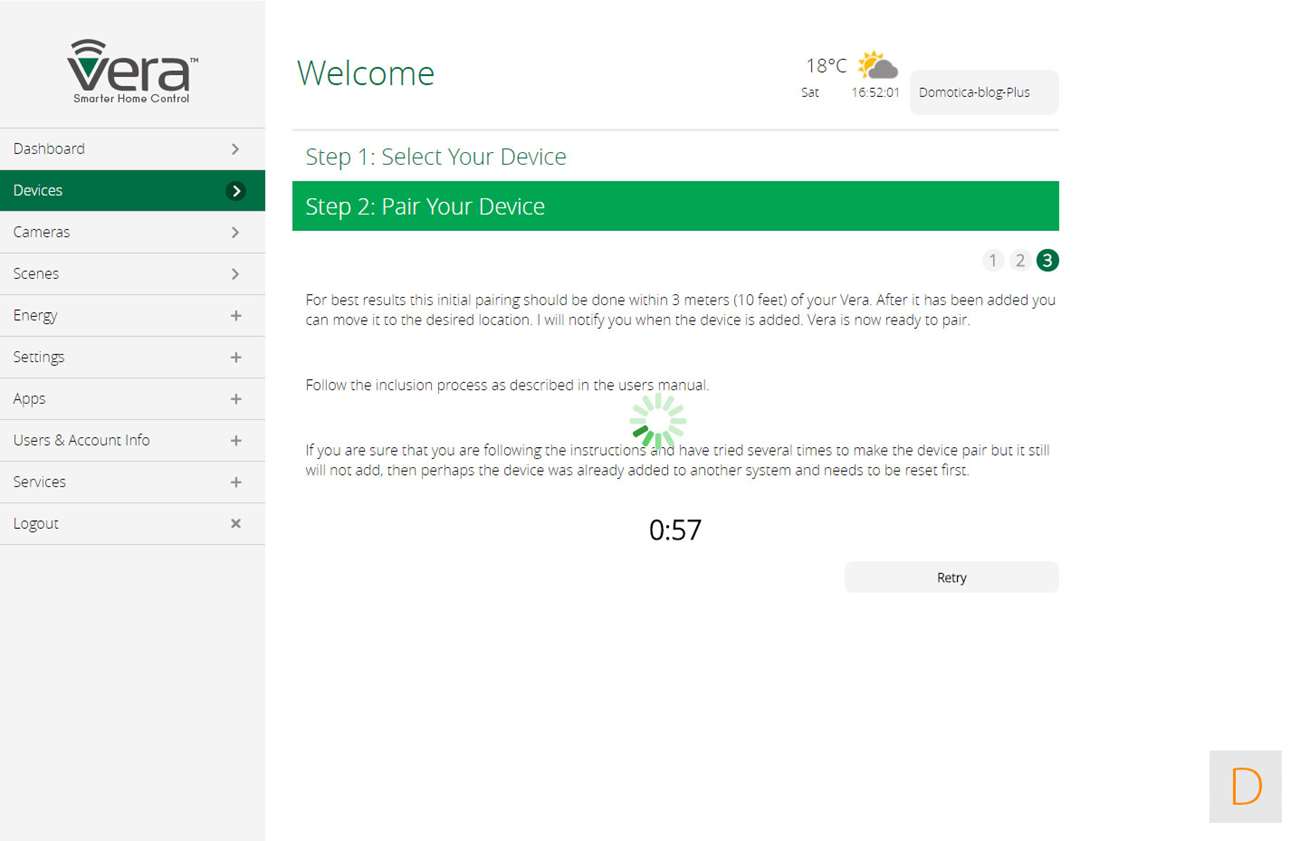
Task: Click the Scenes chevron icon
Action: [x=236, y=274]
